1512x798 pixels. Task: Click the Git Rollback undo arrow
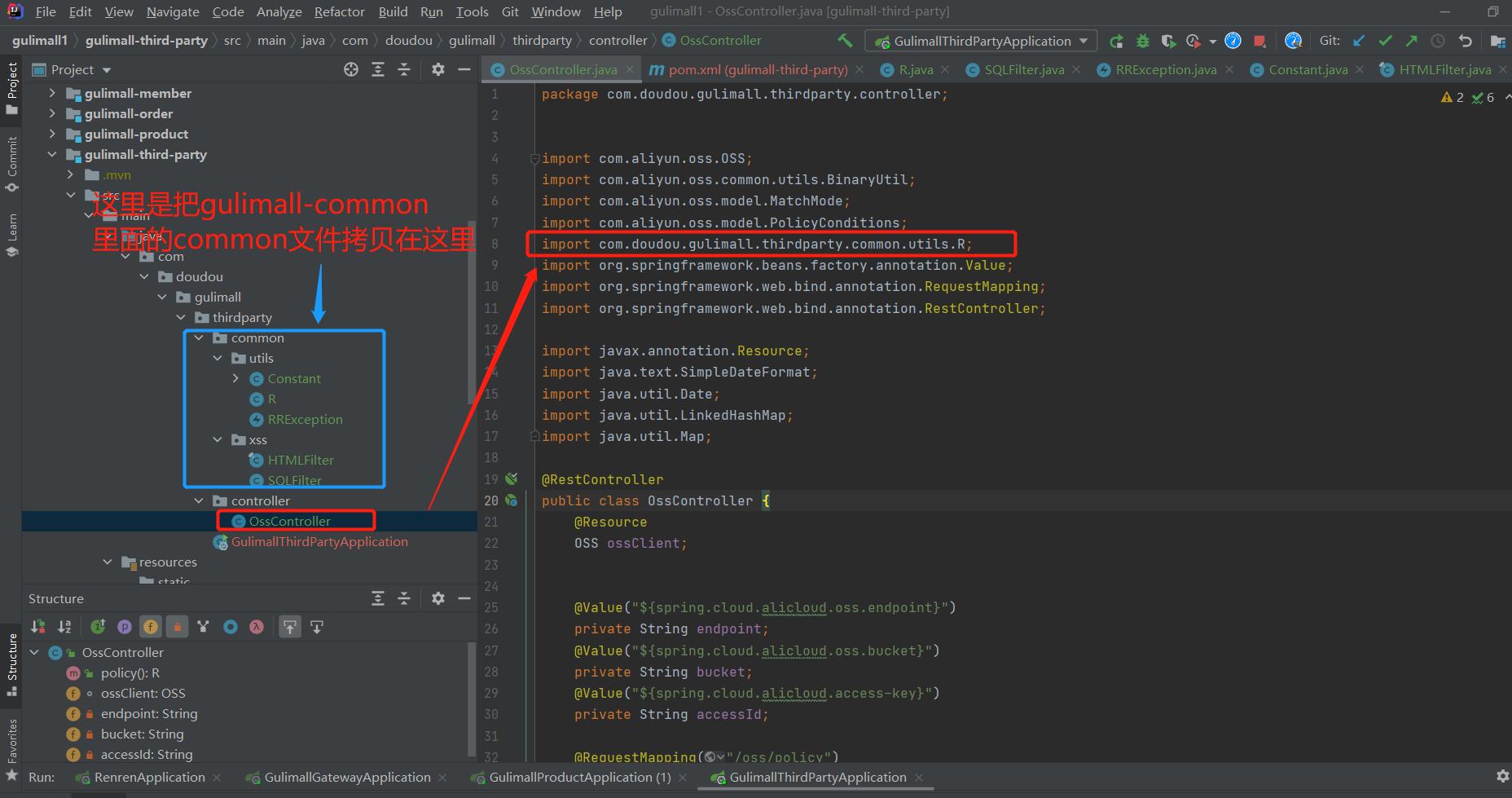click(1466, 41)
